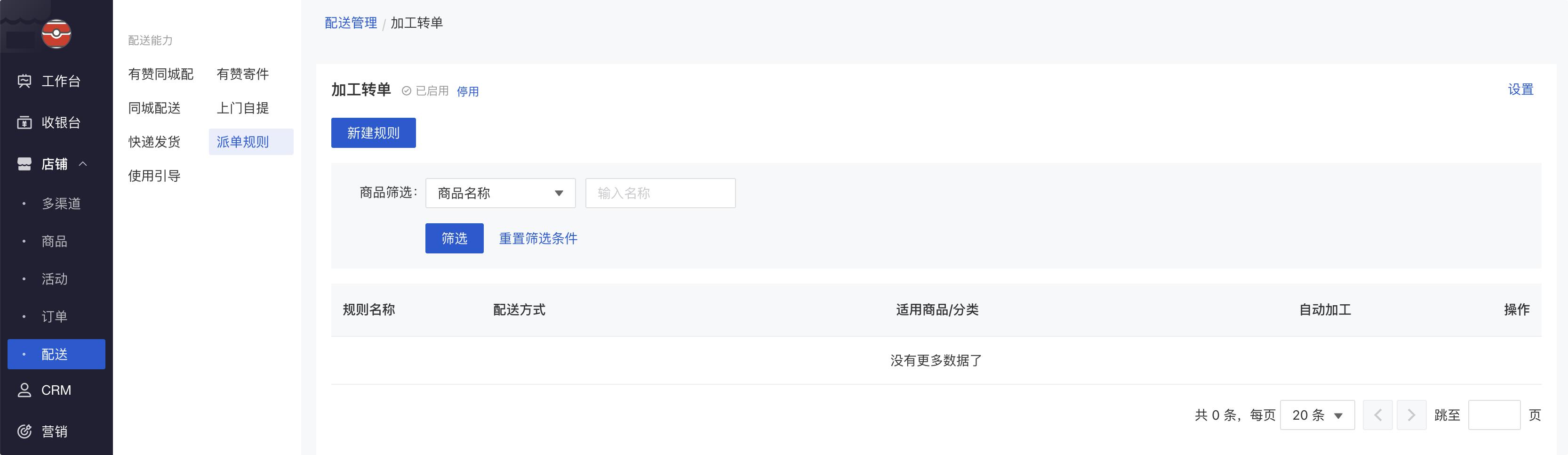
Task: Go to next page arrow
Action: tap(1411, 415)
